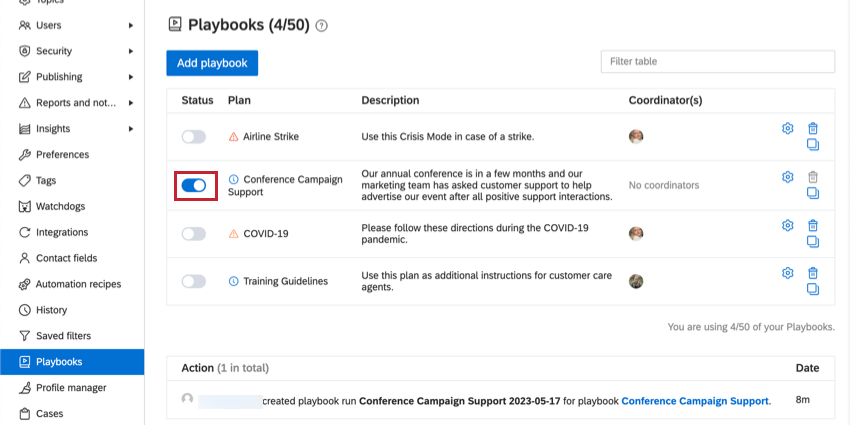Viewport: 850px width, 425px height.
Task: Delete the Airline Strike playbook via trash icon
Action: click(x=813, y=128)
